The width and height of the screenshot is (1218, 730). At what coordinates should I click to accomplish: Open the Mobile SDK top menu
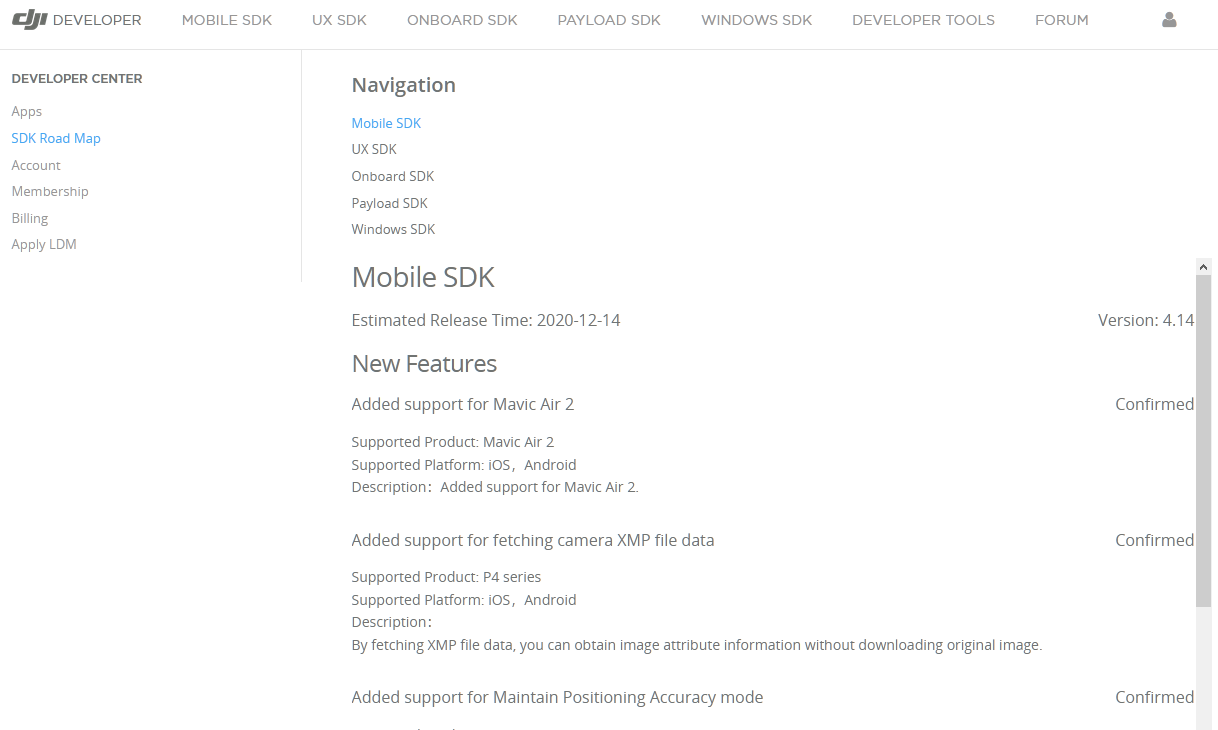227,20
